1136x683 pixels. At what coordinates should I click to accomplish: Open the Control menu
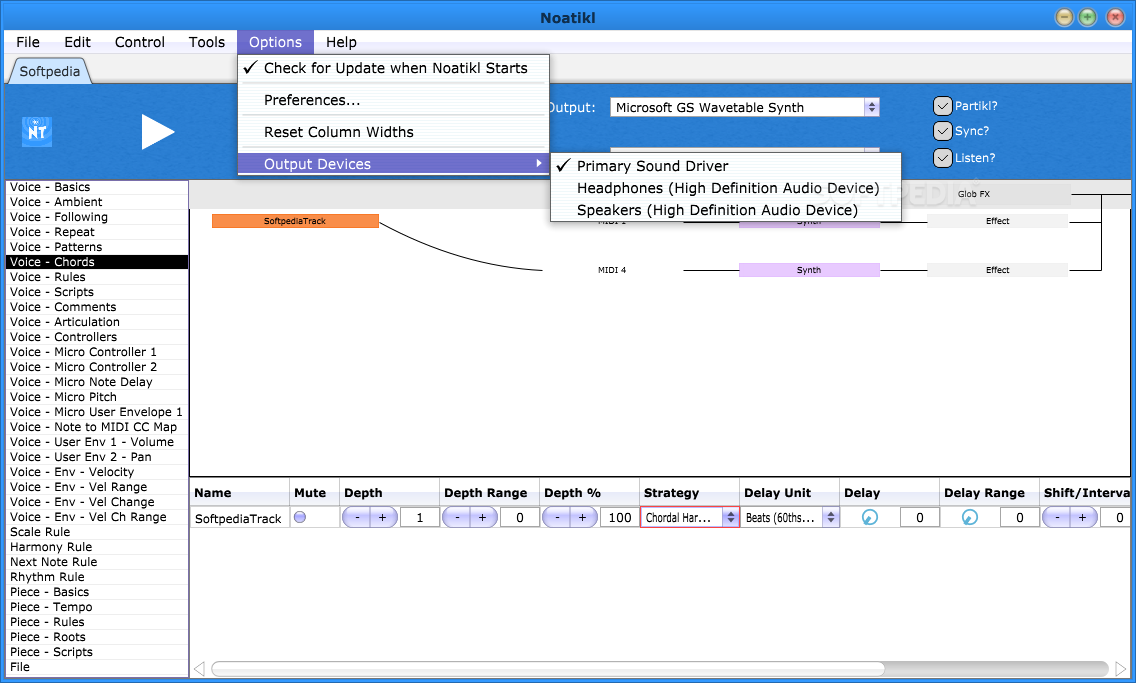point(140,42)
